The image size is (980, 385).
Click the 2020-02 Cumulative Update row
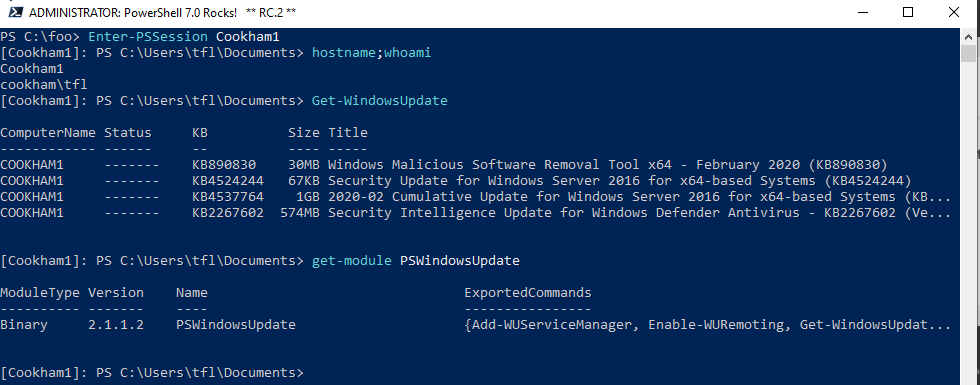(475, 196)
